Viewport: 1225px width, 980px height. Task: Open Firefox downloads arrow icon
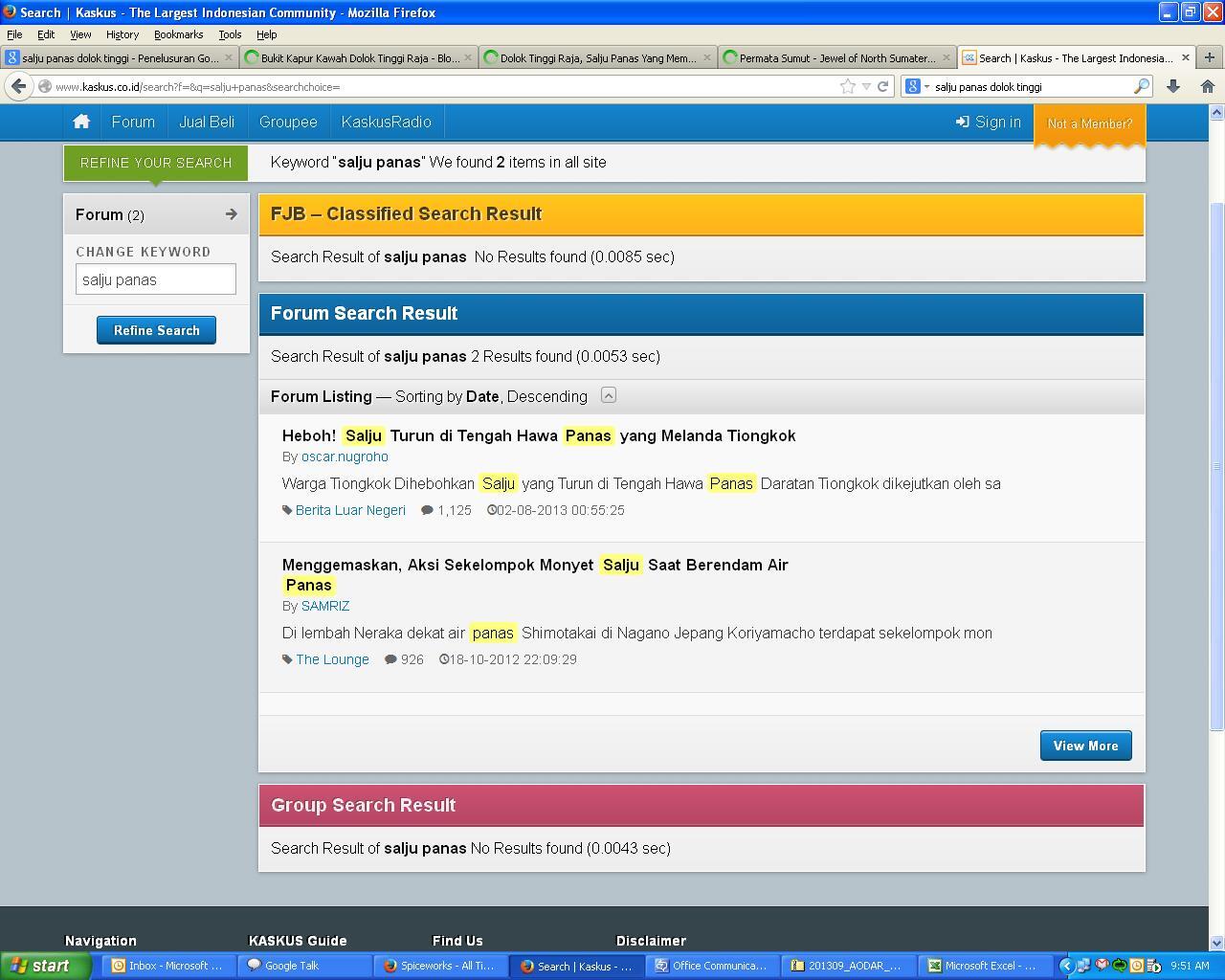point(1173,86)
